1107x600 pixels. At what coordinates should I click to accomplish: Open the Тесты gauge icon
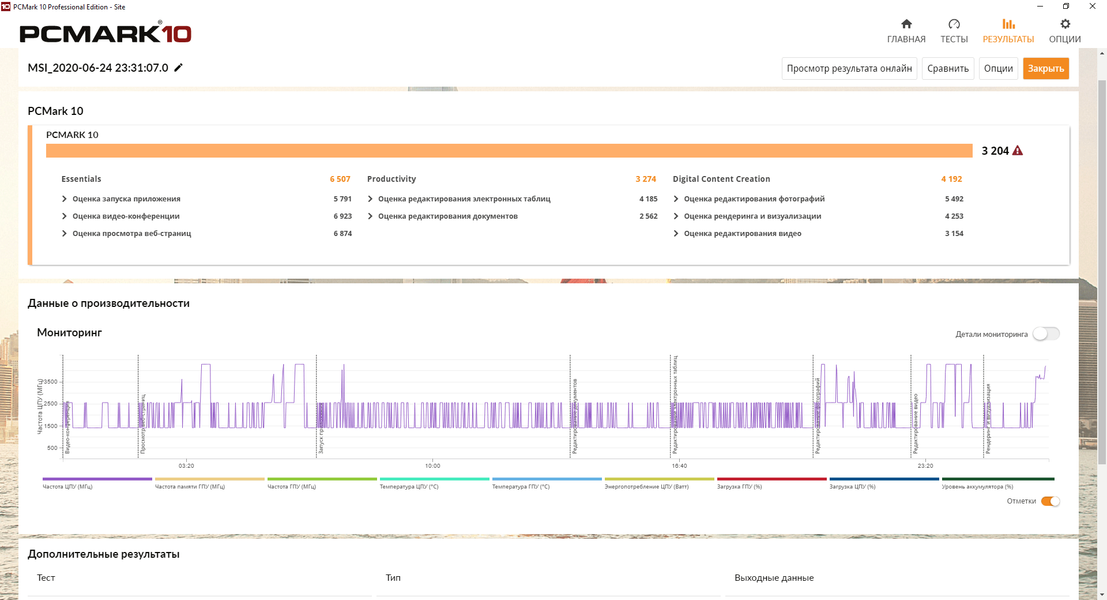tap(954, 24)
